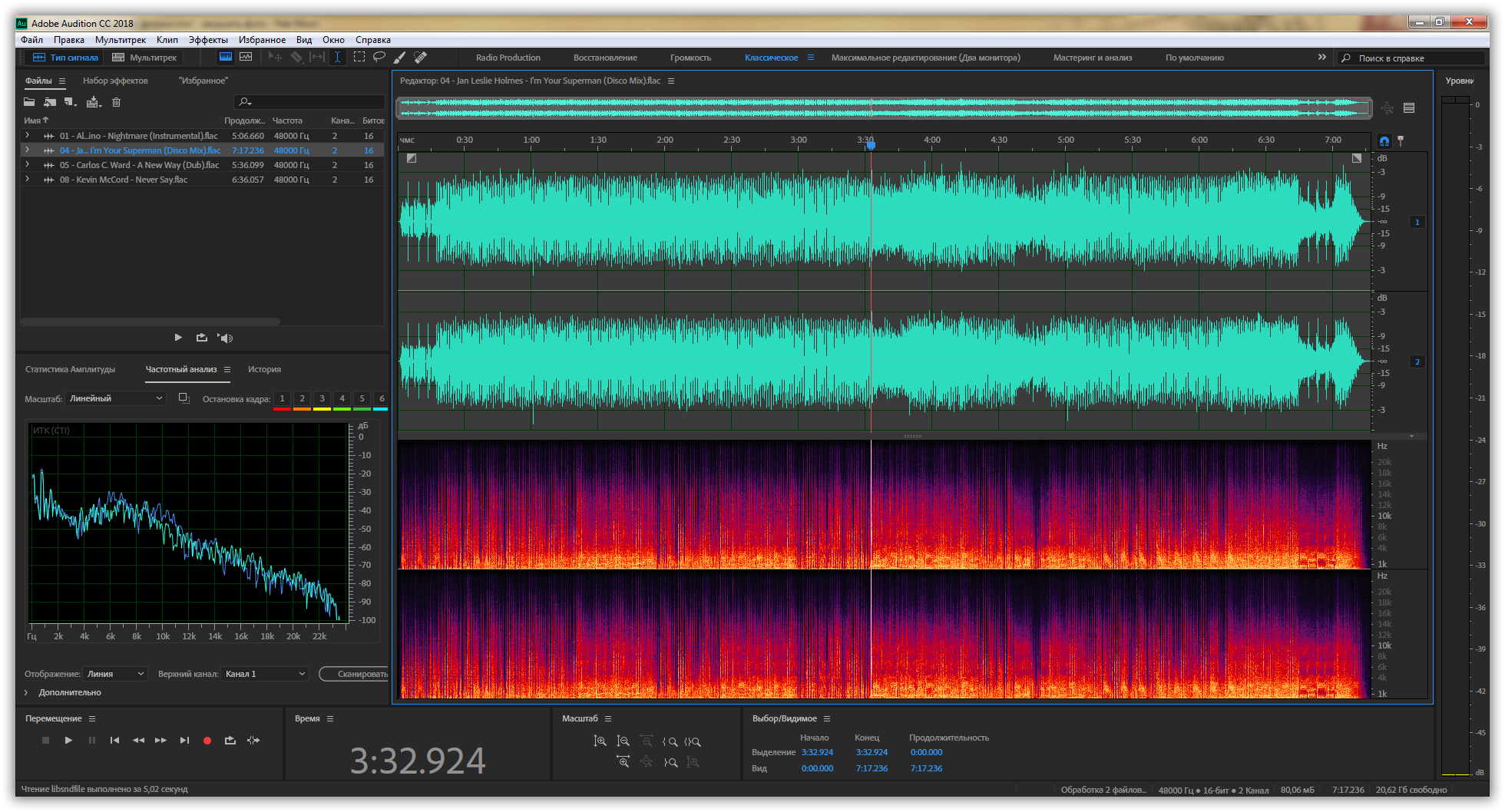Image resolution: width=1505 pixels, height=812 pixels.
Task: Select Мастеринг и анализ workspace
Action: click(1093, 58)
